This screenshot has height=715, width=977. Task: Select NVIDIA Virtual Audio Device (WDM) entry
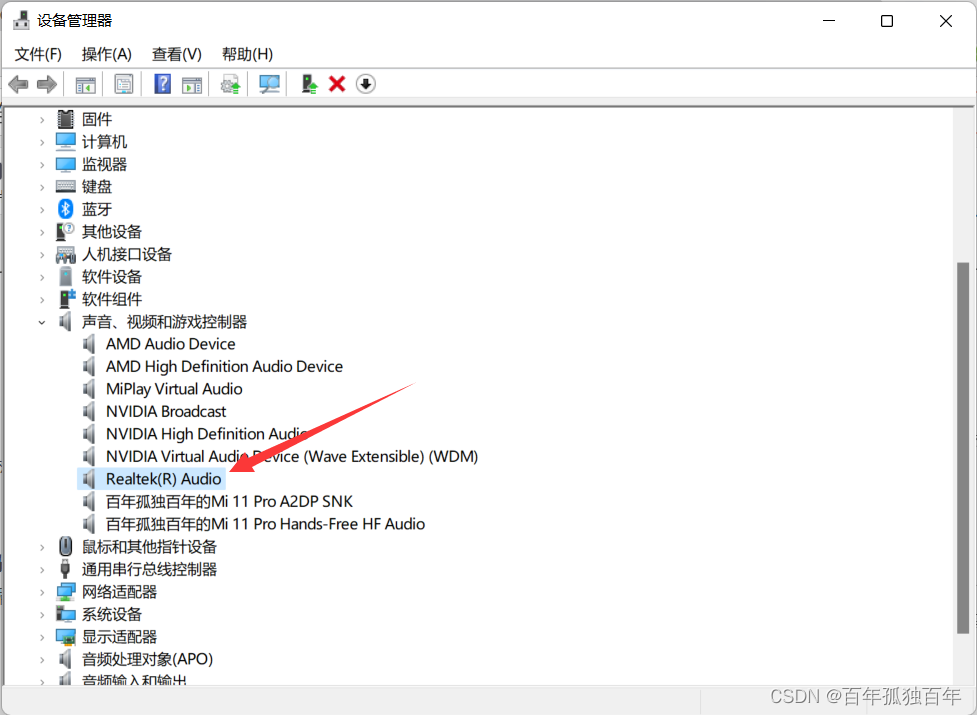click(x=292, y=457)
